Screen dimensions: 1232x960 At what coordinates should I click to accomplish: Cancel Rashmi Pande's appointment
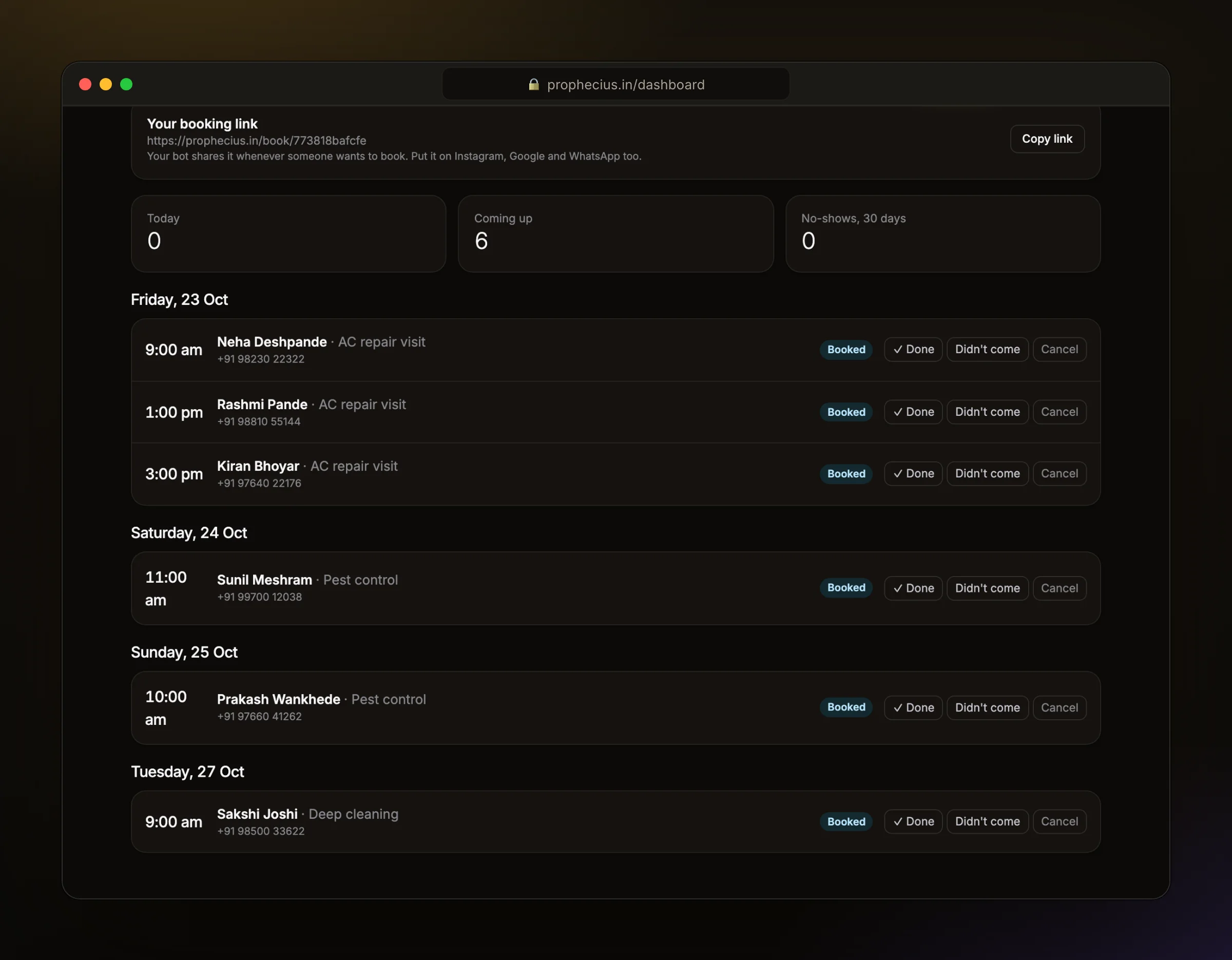(x=1059, y=412)
